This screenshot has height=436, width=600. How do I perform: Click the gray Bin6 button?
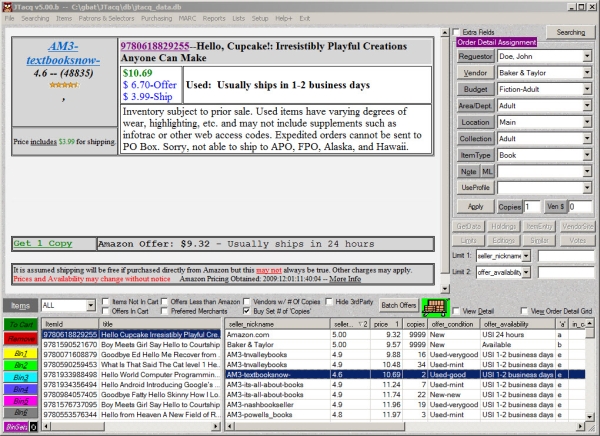[x=21, y=413]
